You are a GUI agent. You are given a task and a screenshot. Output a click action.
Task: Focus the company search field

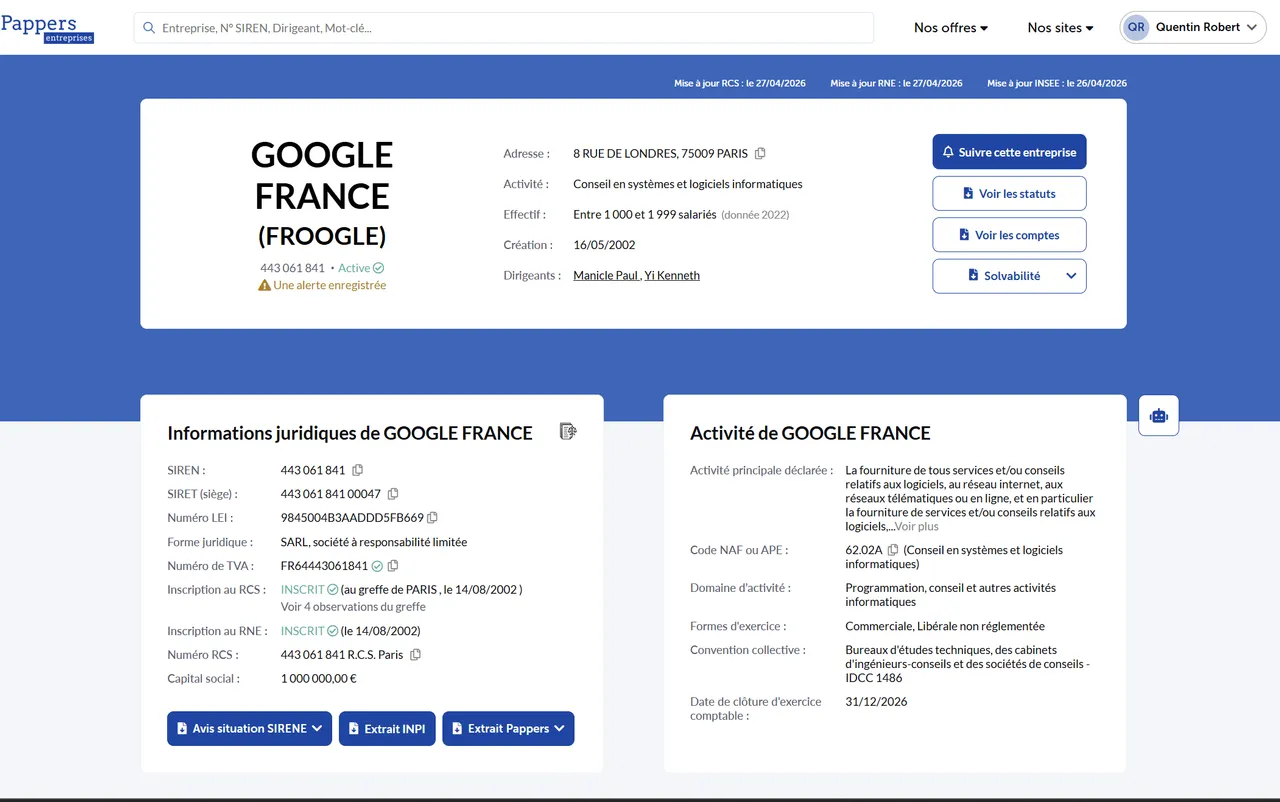[x=504, y=28]
